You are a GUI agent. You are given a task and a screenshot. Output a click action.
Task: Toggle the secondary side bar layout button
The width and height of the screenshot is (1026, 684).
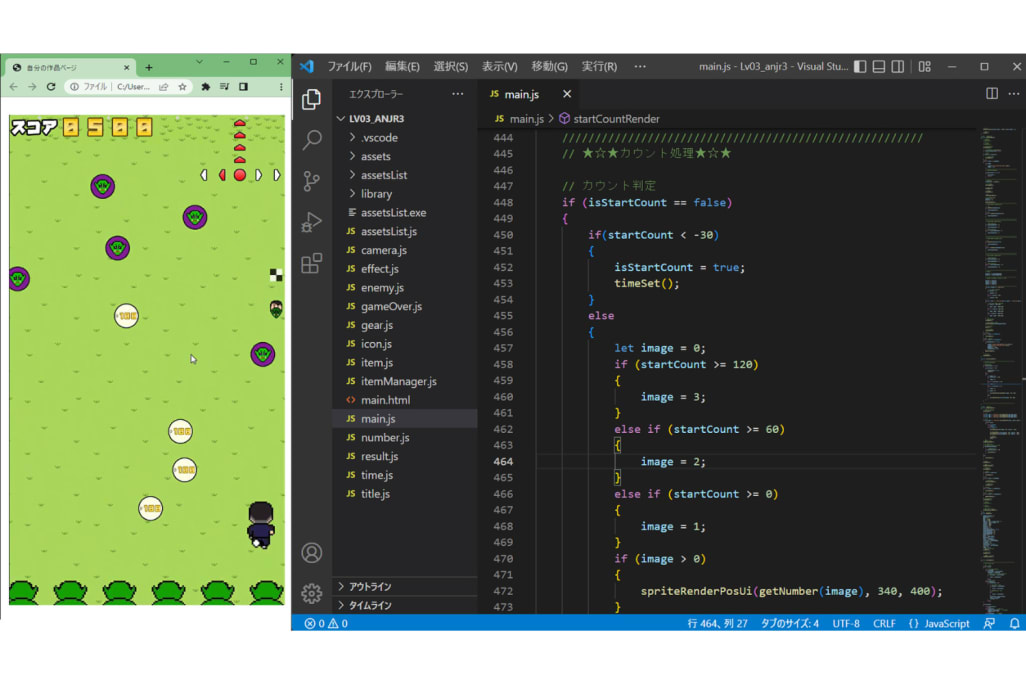tap(898, 67)
